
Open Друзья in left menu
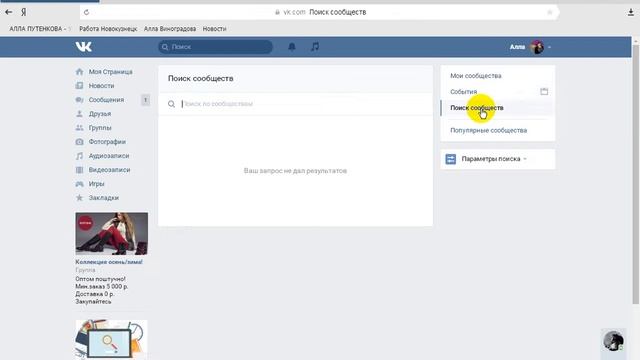[100, 114]
